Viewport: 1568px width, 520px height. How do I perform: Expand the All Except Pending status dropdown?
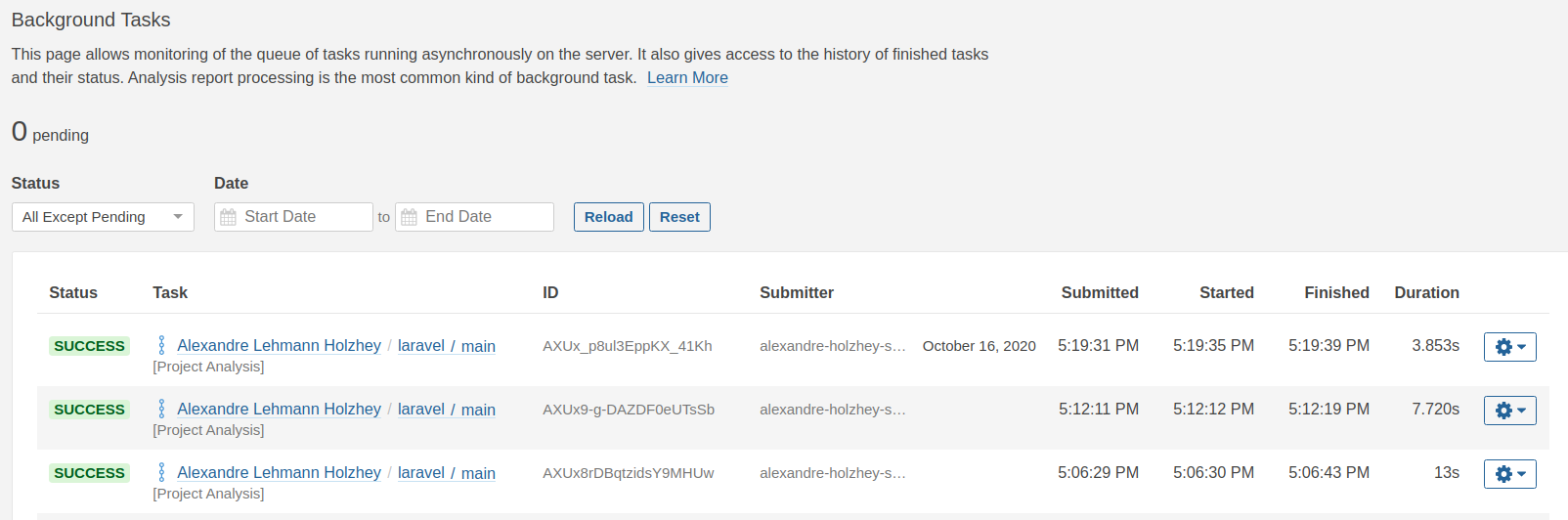click(103, 217)
